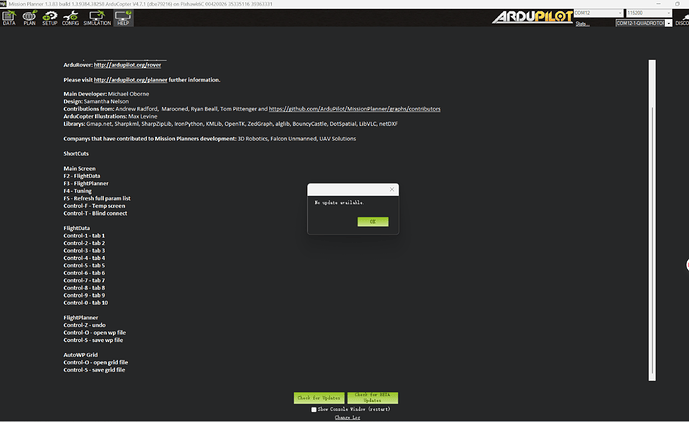The image size is (689, 422).
Task: Click the 'ShortCuts' heading
Action: 76,154
